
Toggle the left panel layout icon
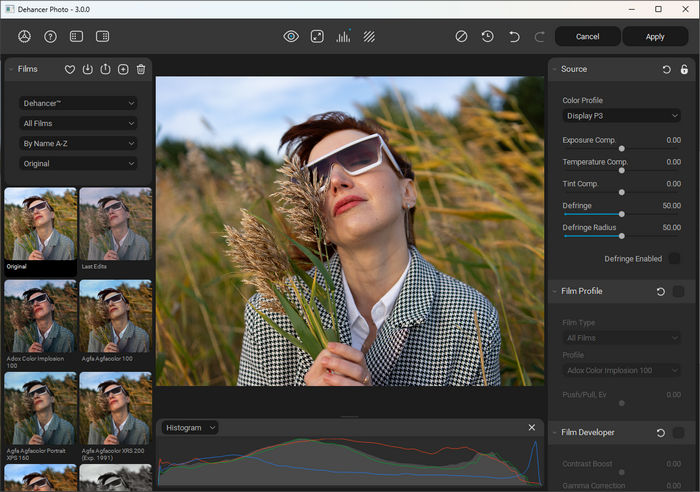pyautogui.click(x=76, y=37)
